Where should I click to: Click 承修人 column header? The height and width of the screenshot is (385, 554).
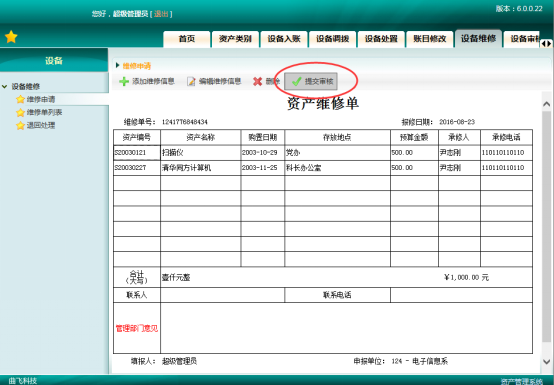459,137
